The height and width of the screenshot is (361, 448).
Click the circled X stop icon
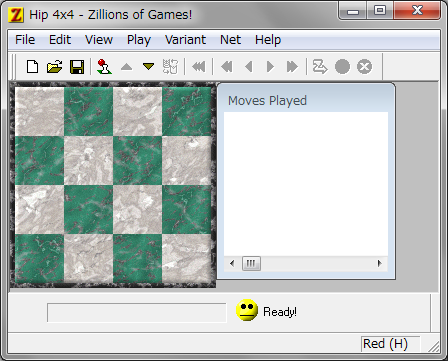tap(364, 67)
